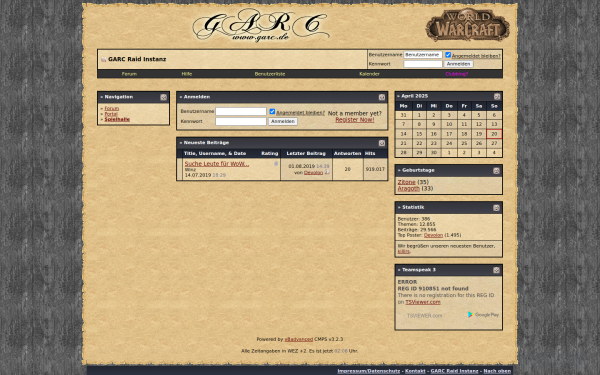Collapse the Neueste Beiträge panel
Screen dimensions: 600x375
point(382,143)
